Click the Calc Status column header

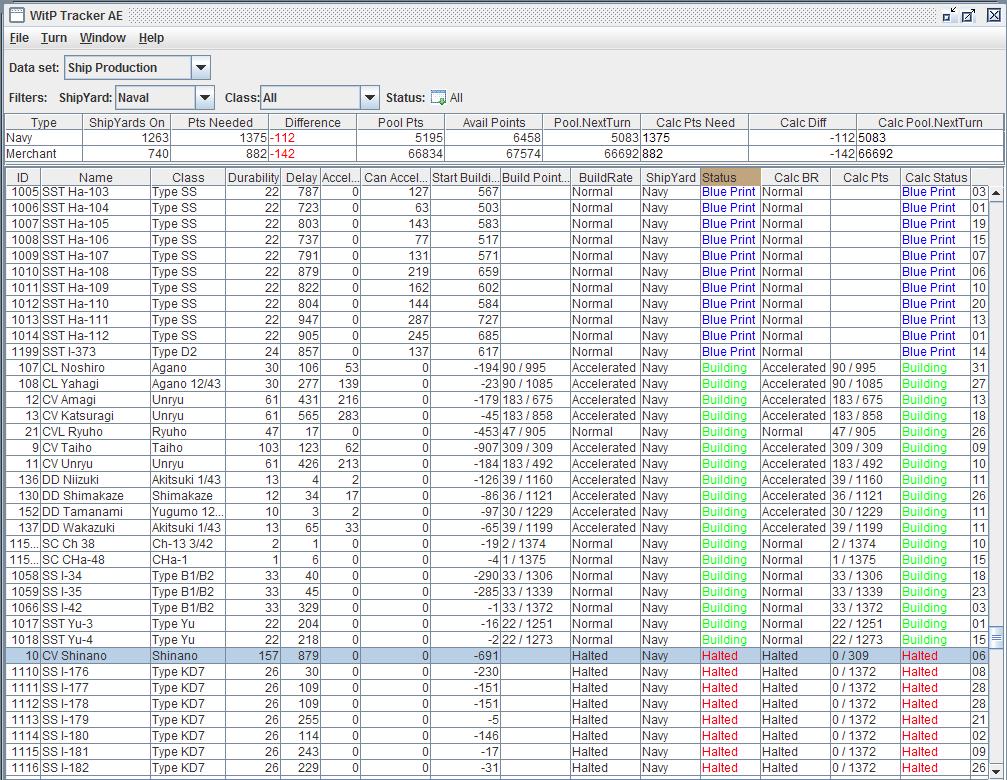[936, 177]
